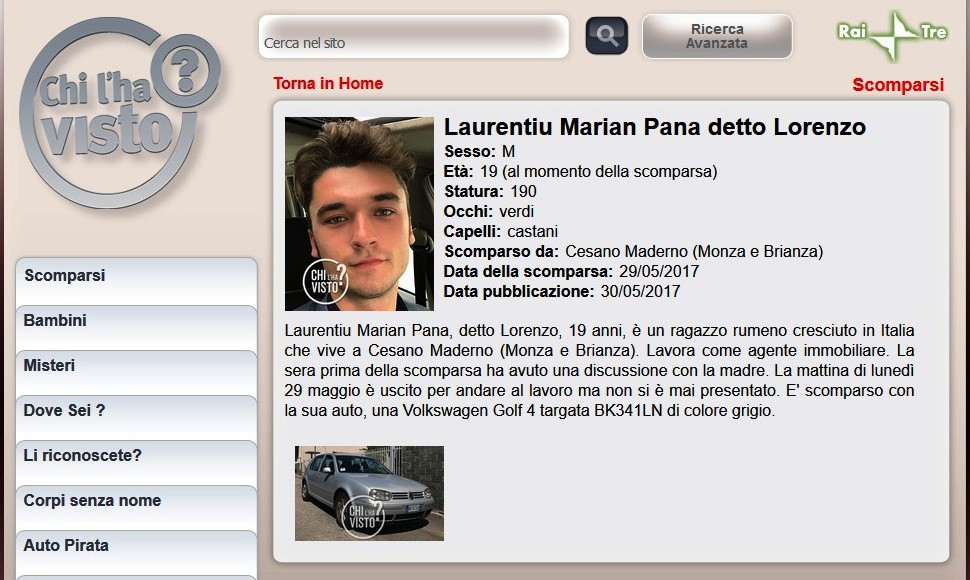Click the Chi l'ha visto watermark on portrait
Screen dimensions: 970x580
point(325,282)
